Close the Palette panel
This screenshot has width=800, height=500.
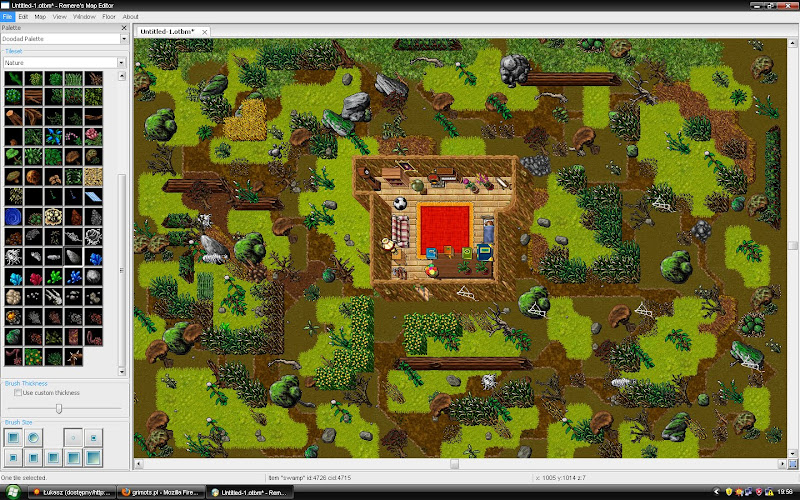(123, 28)
